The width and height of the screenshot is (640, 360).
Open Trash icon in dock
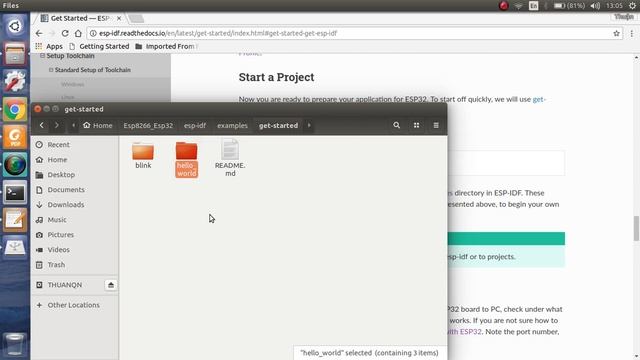click(x=15, y=344)
